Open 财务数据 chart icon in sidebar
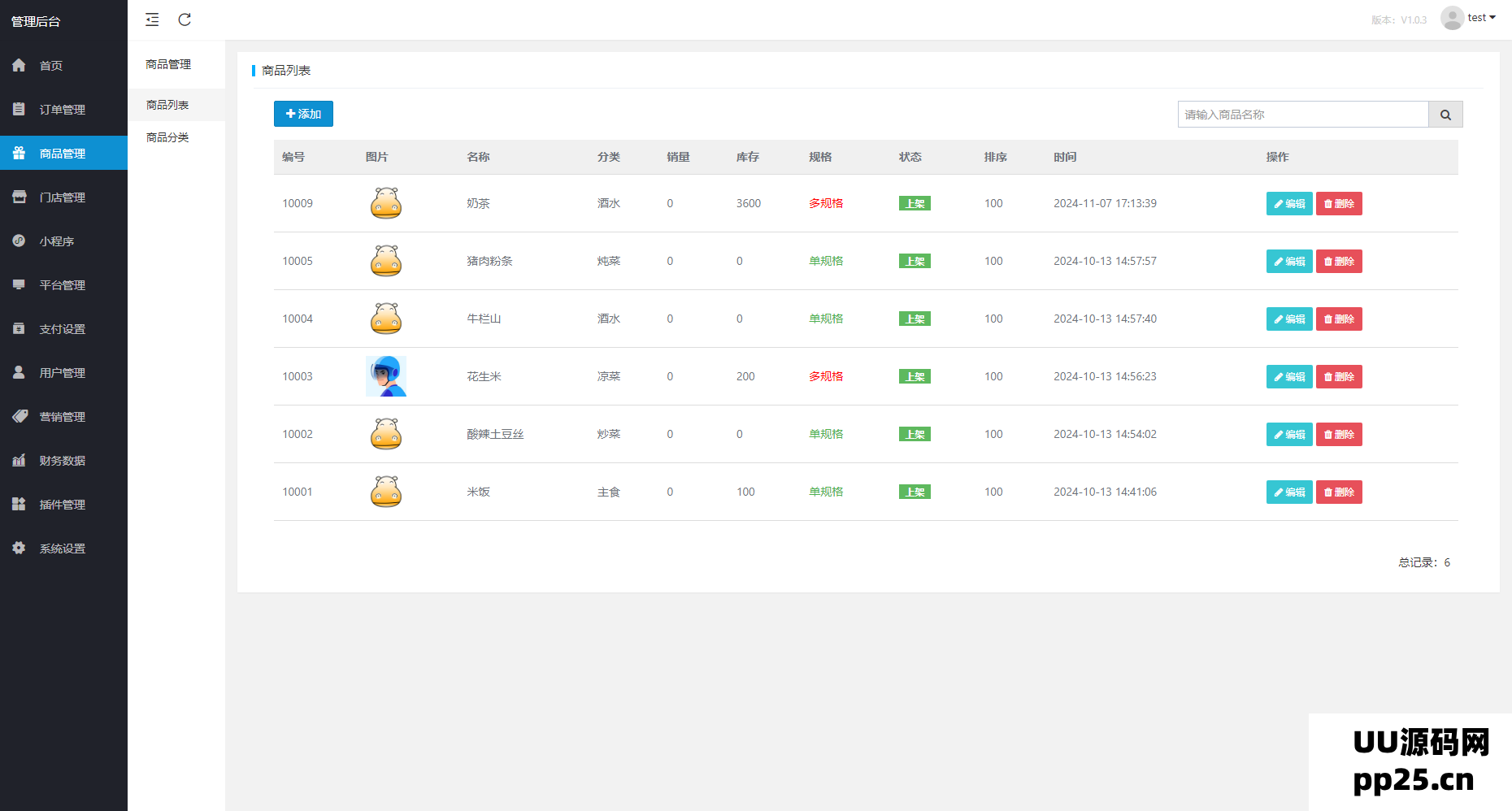Image resolution: width=1512 pixels, height=811 pixels. point(20,461)
